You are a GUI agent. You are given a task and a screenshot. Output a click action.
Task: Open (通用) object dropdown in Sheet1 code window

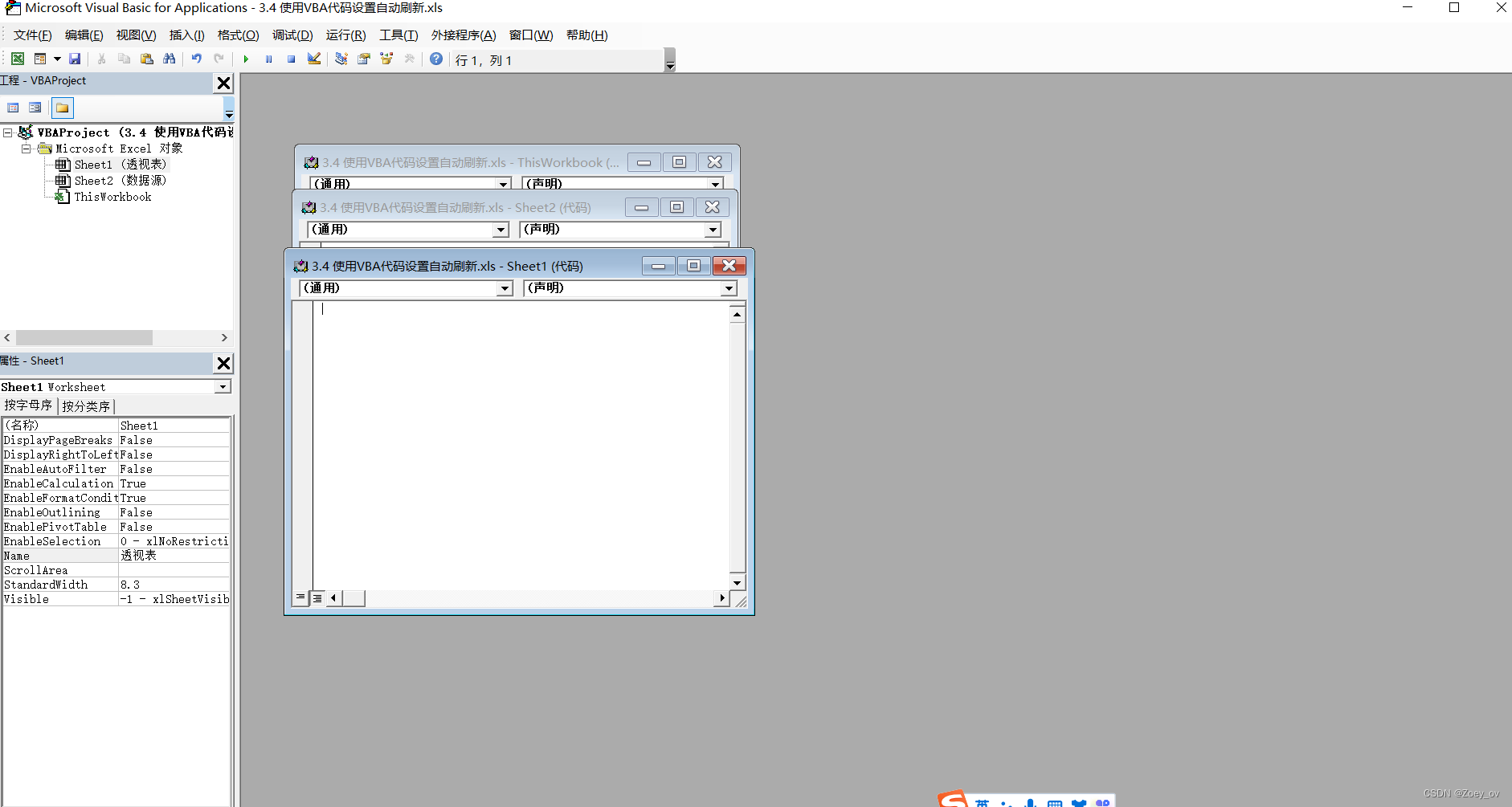[505, 288]
